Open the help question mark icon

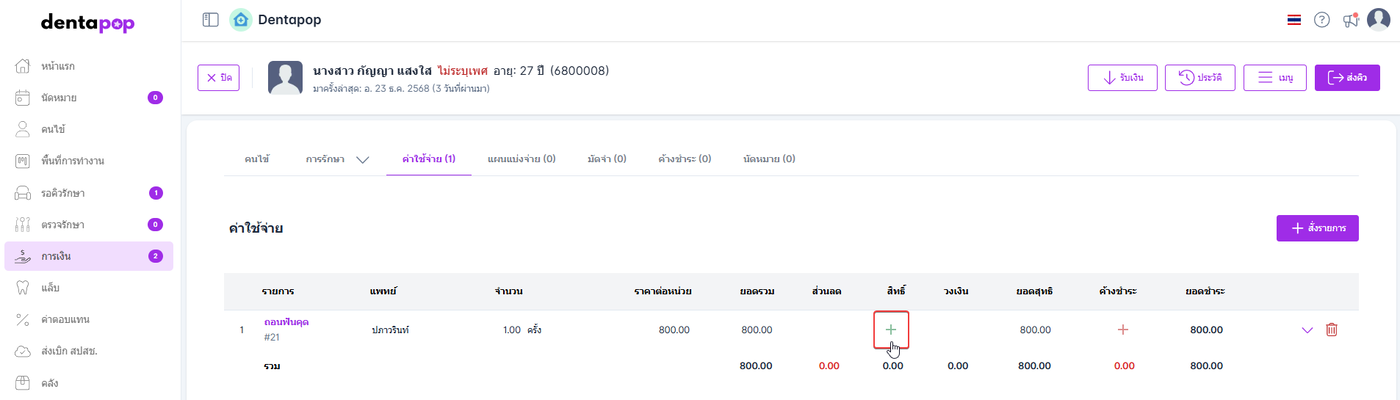pyautogui.click(x=1322, y=19)
